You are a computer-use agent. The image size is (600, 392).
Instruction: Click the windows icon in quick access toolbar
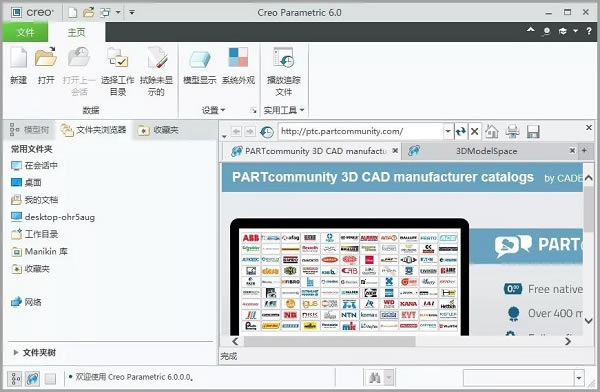pos(105,13)
